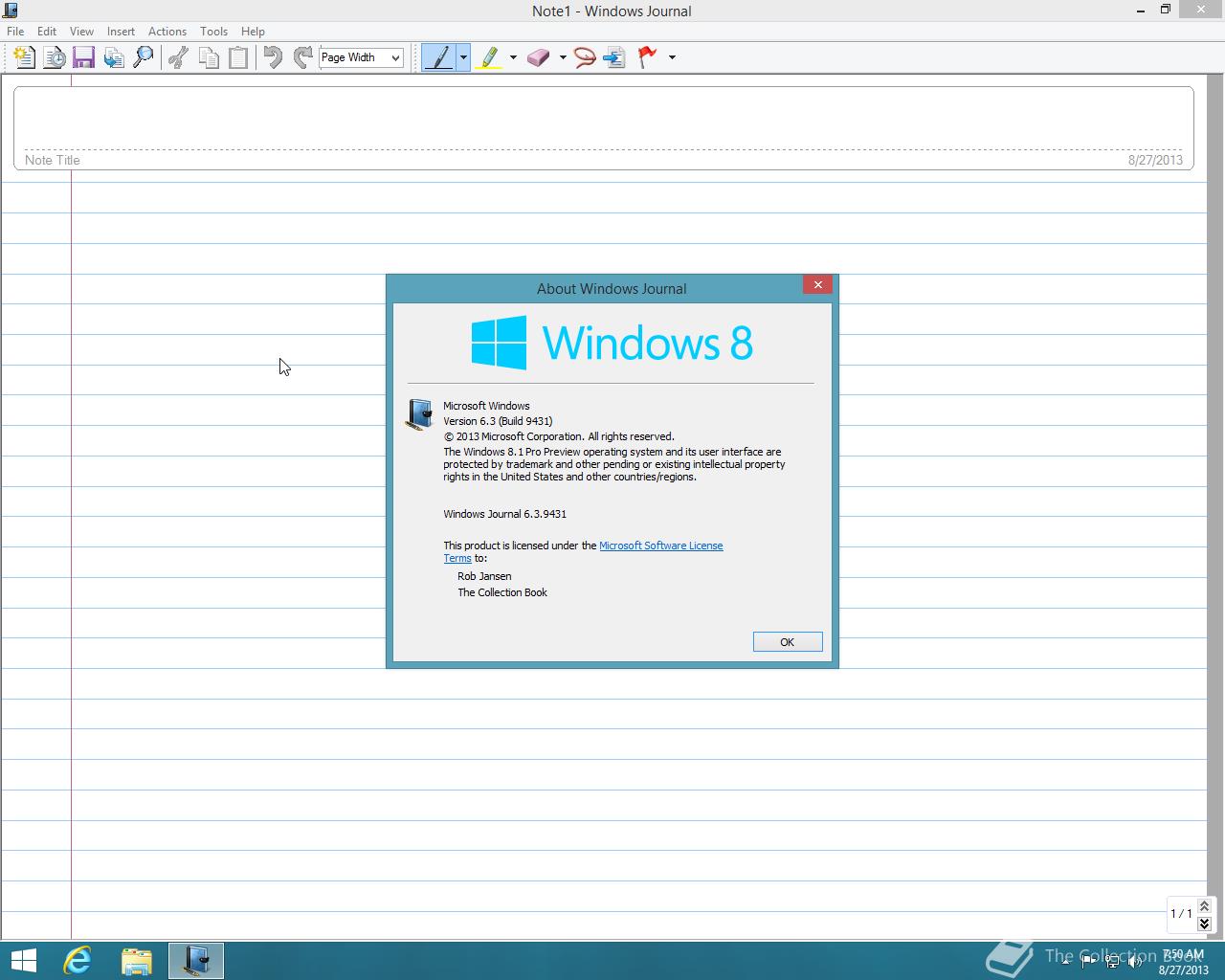Save the note with floppy icon

[x=84, y=57]
